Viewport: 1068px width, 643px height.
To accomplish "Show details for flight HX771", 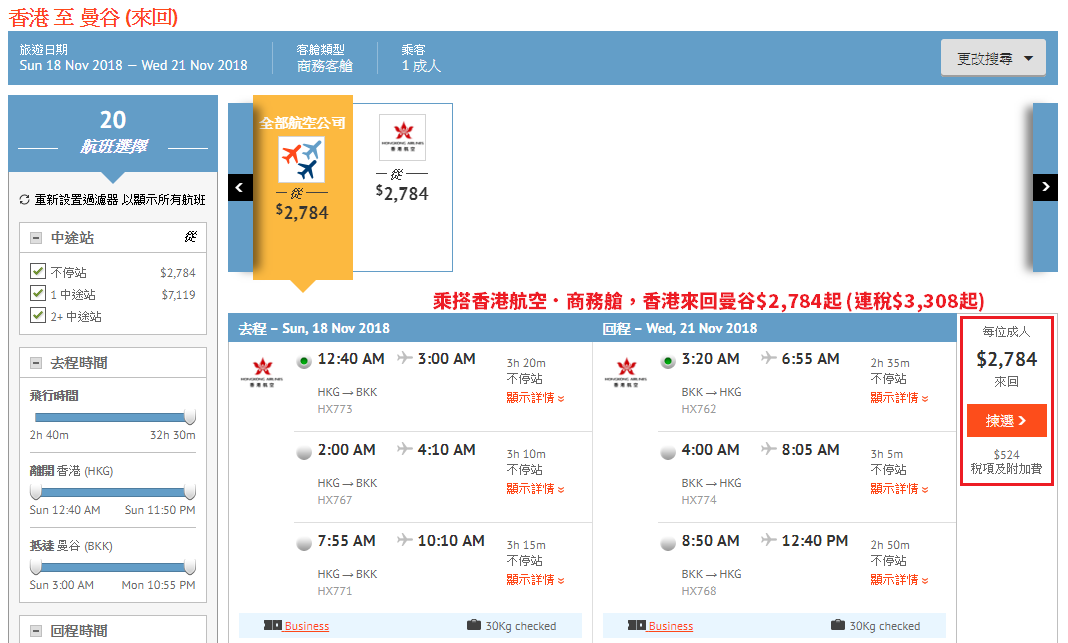I will point(535,580).
